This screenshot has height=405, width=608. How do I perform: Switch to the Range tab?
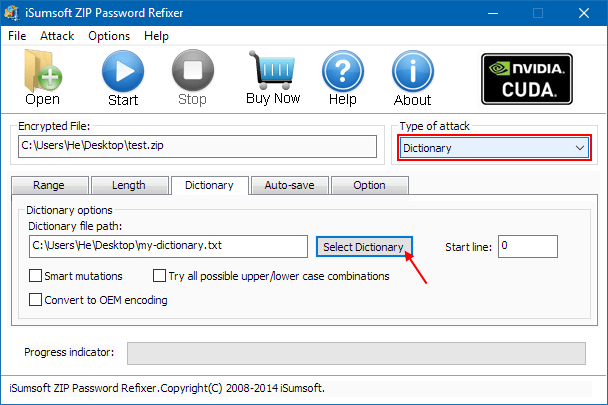pyautogui.click(x=49, y=185)
